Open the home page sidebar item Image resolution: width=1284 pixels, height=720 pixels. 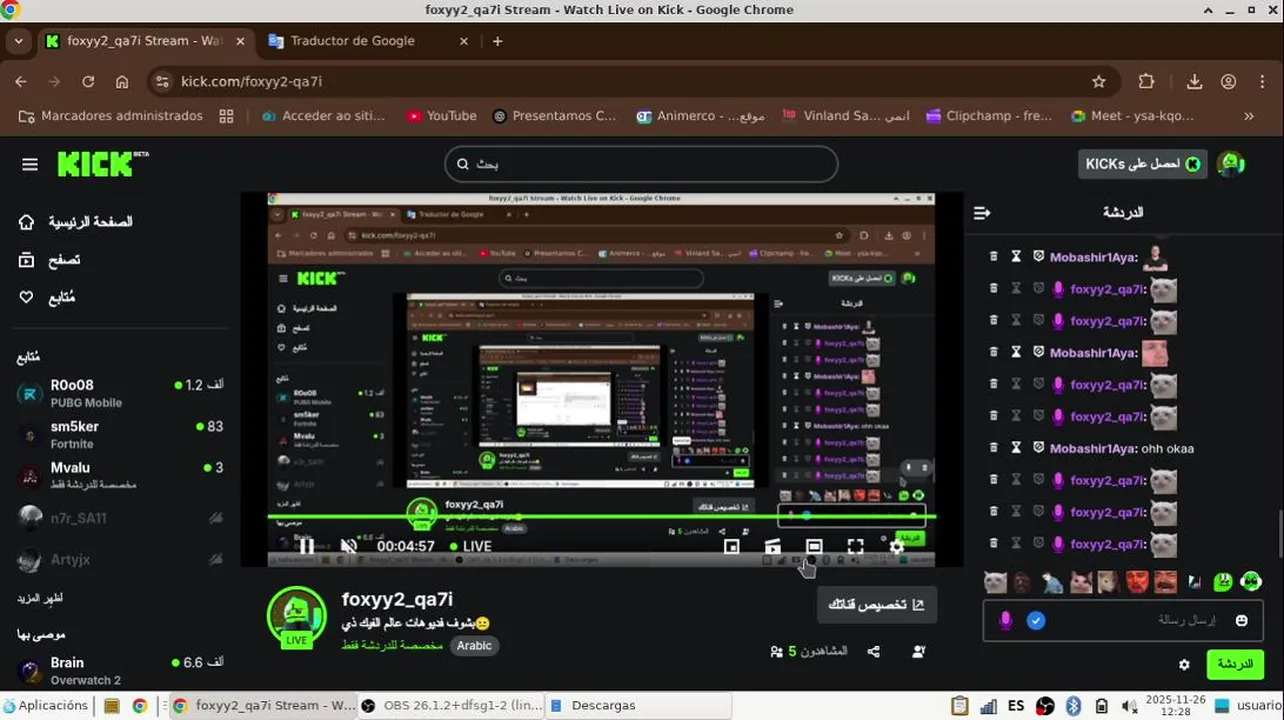(x=77, y=222)
